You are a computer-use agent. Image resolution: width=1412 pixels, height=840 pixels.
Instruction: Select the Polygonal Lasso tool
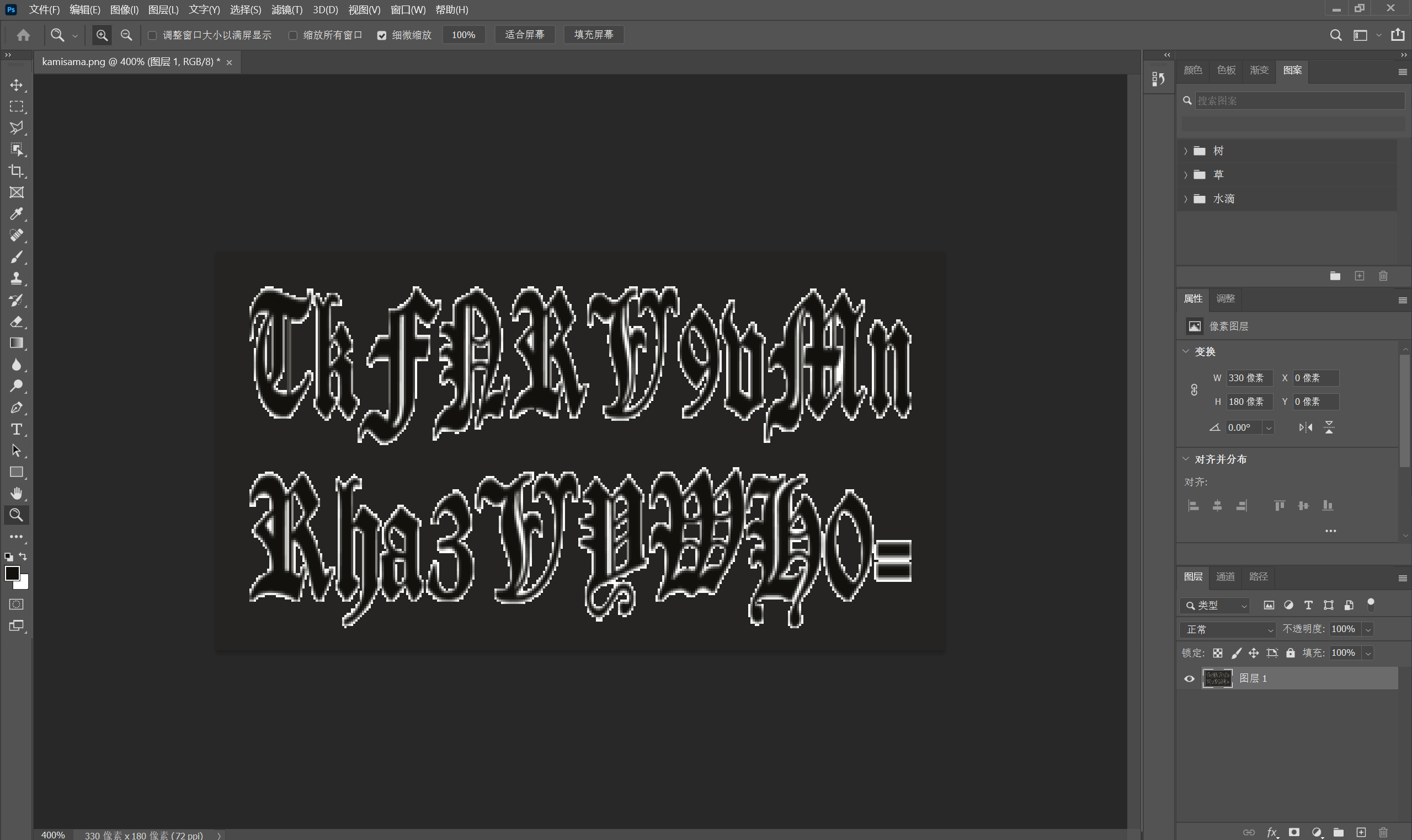[x=17, y=128]
